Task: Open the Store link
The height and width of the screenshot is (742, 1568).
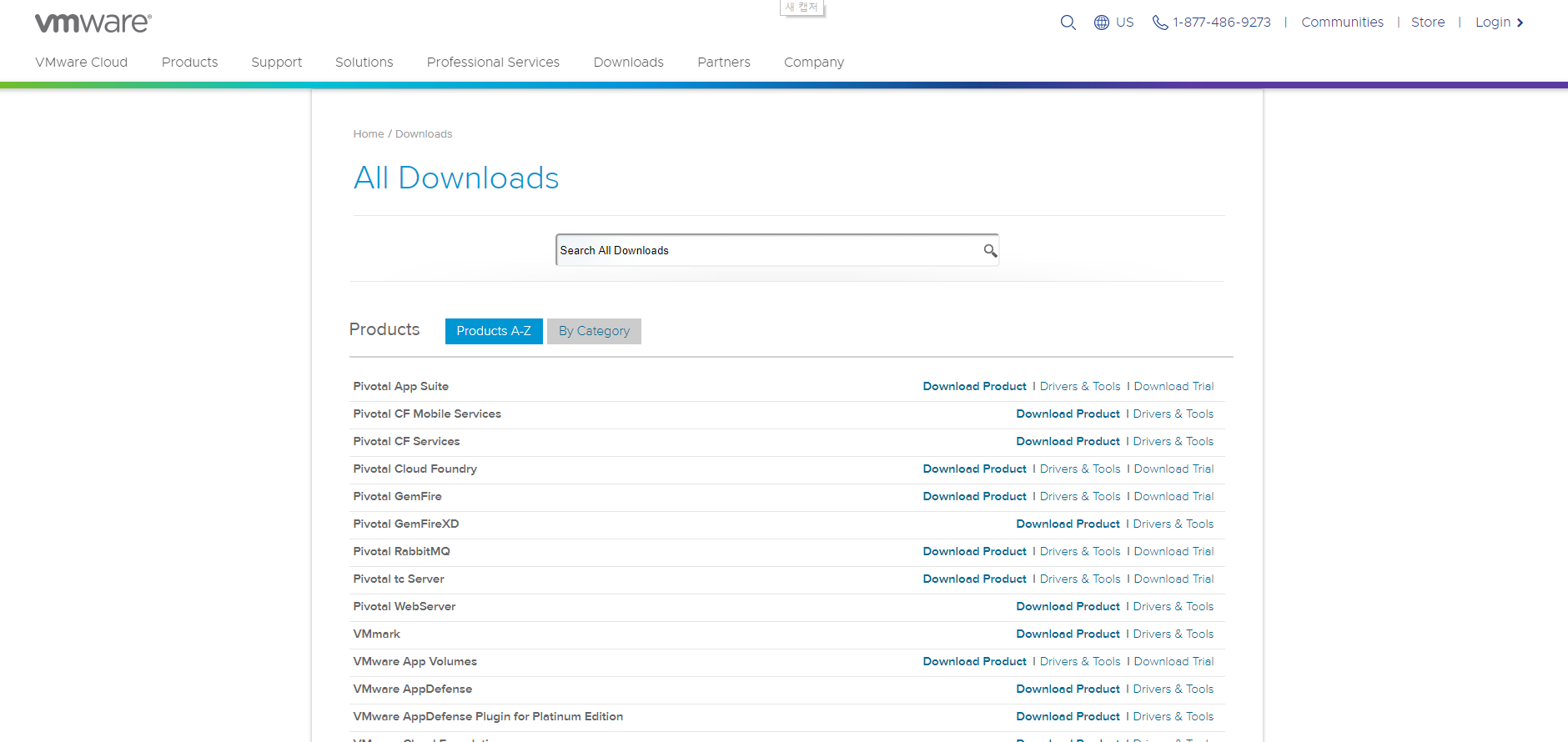Action: pos(1428,23)
